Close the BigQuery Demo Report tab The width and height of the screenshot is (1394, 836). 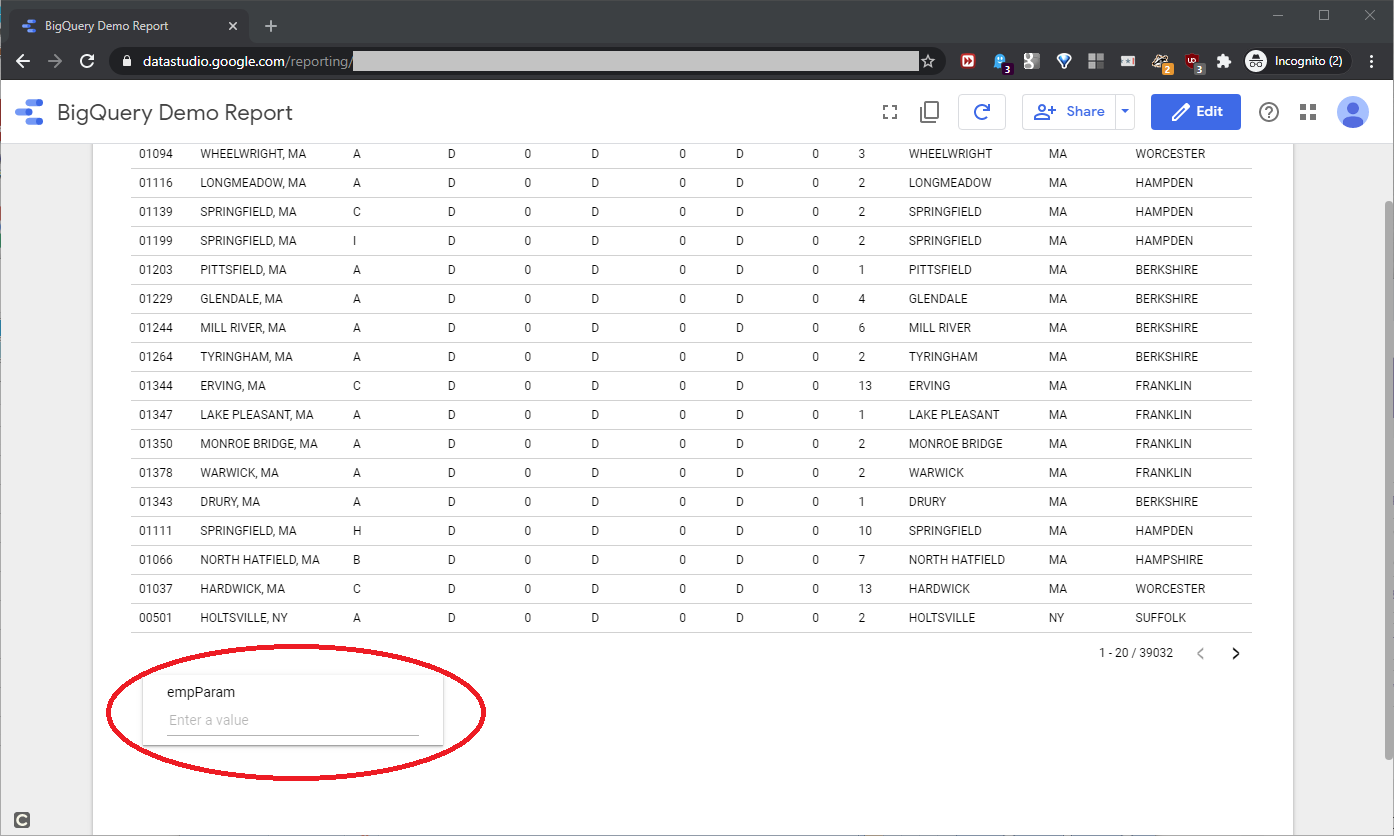coord(234,26)
